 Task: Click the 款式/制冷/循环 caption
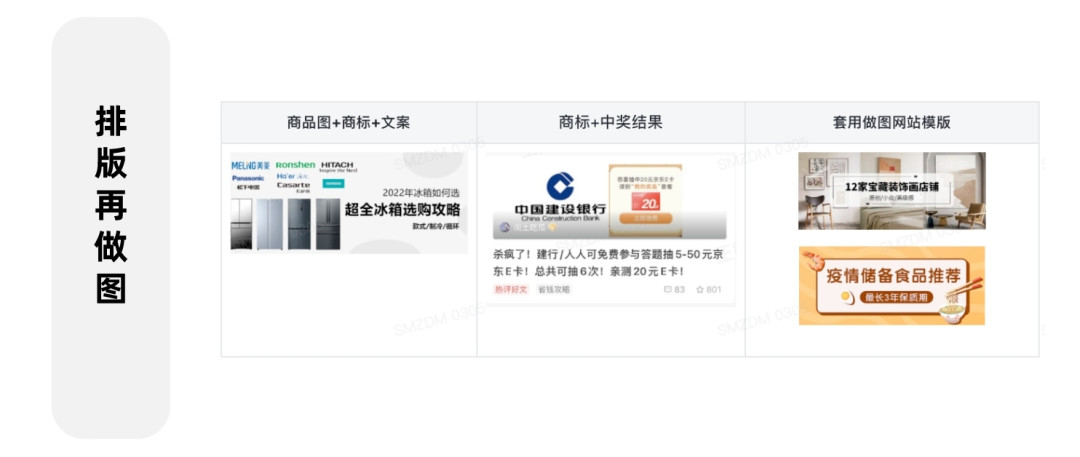(x=436, y=226)
